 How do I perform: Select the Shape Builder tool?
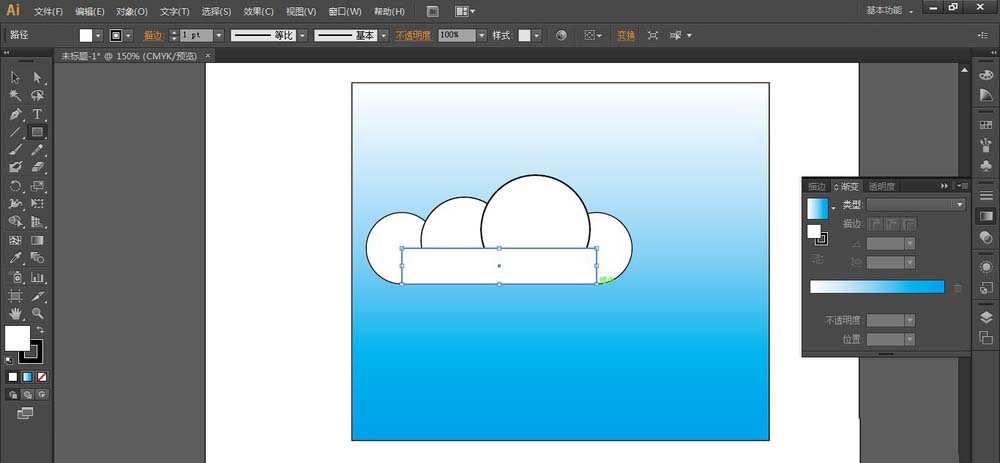16,222
